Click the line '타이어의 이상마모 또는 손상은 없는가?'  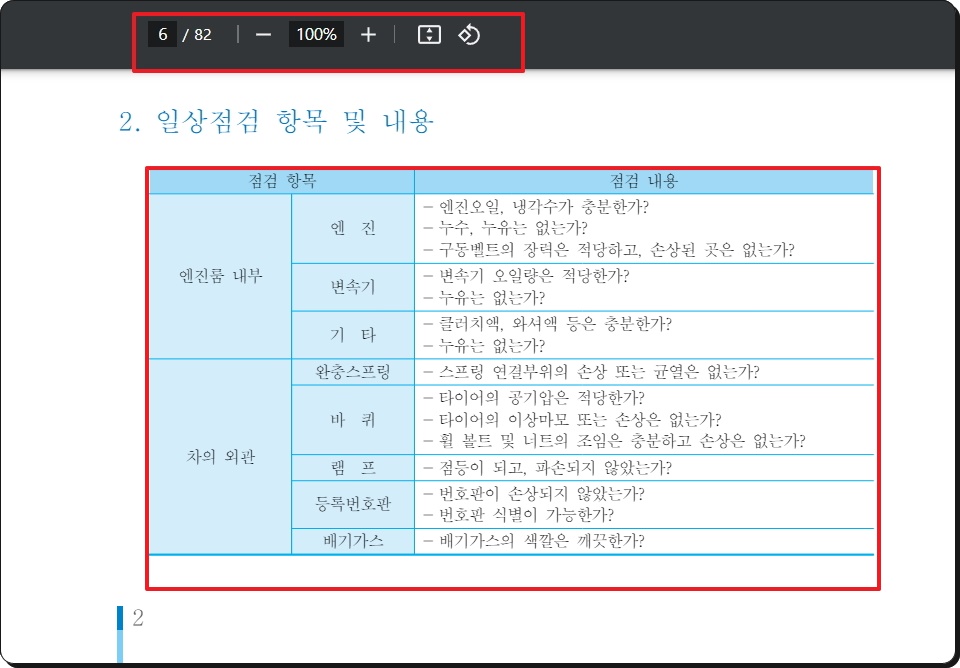572,419
